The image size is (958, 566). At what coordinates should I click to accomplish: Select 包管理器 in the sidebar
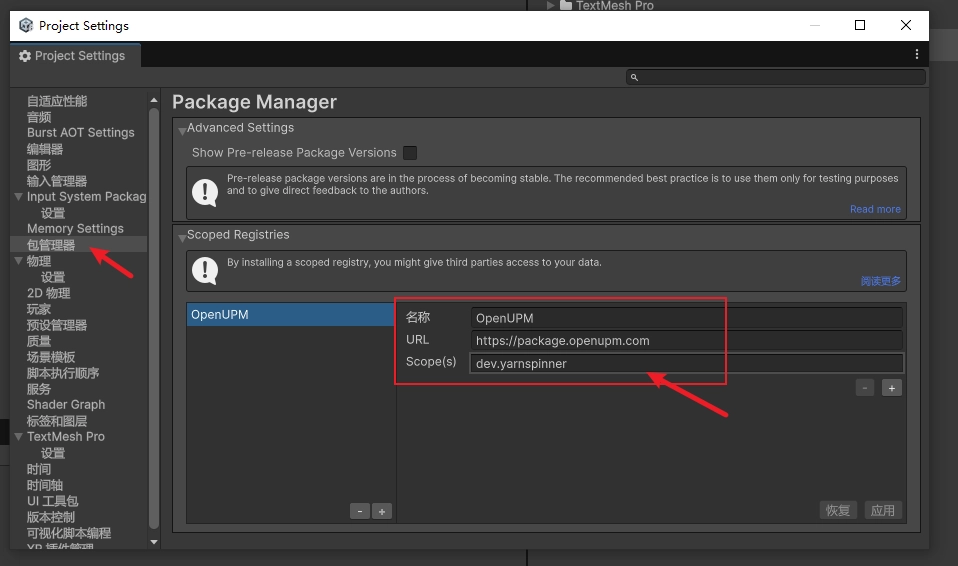pos(51,244)
